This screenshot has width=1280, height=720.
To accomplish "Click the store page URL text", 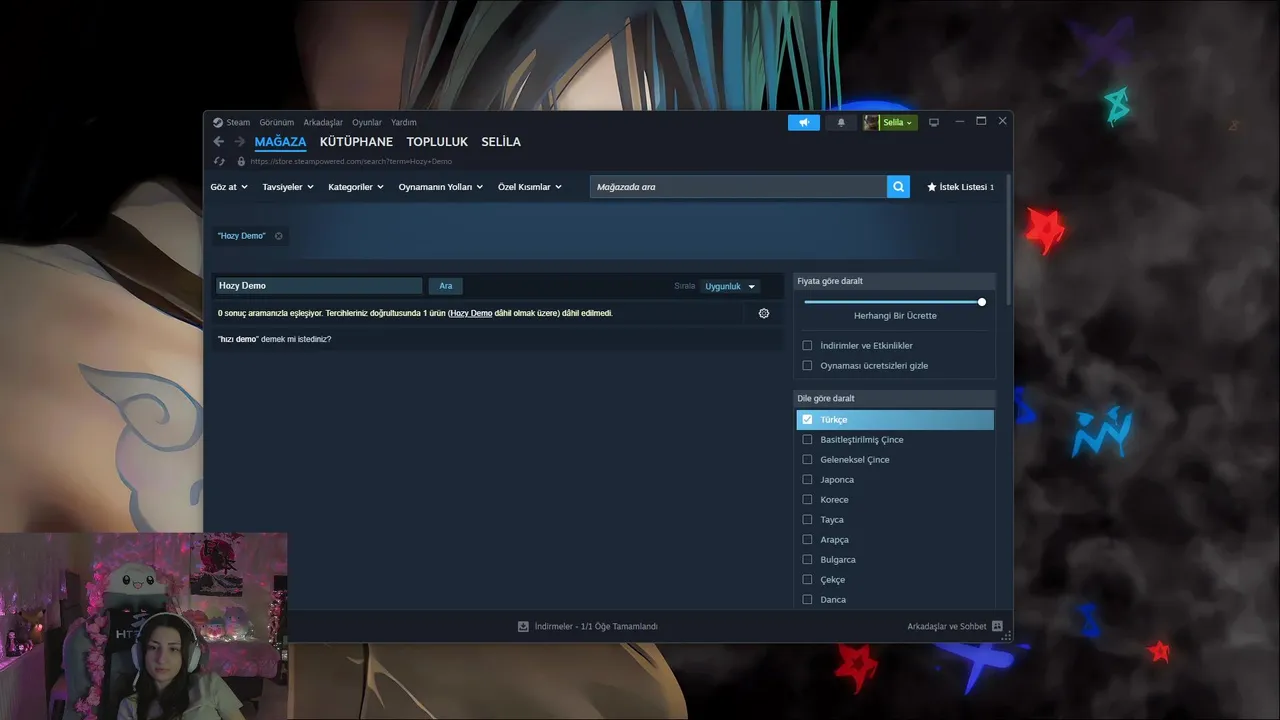I will coord(351,161).
